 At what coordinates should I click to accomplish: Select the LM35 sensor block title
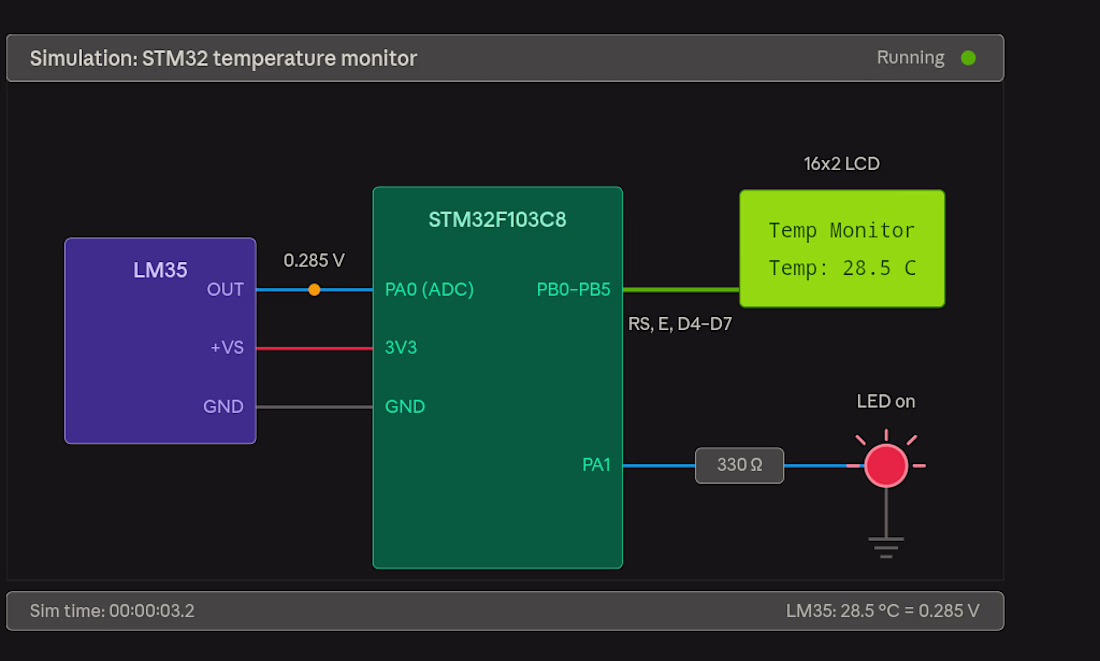(x=160, y=270)
